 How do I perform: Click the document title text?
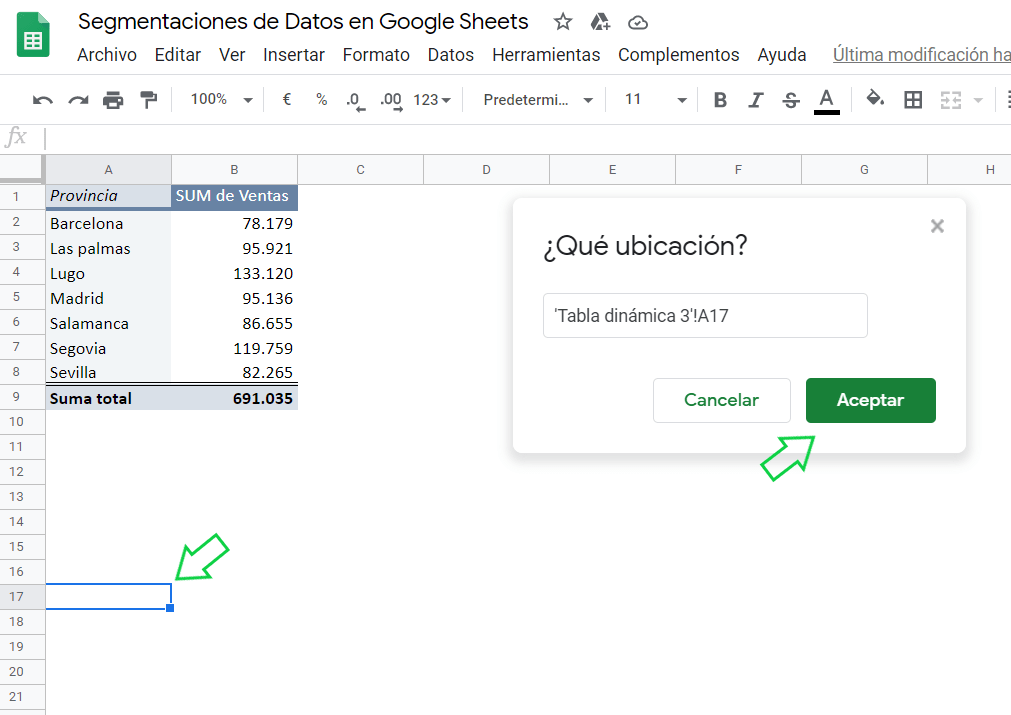pyautogui.click(x=303, y=22)
